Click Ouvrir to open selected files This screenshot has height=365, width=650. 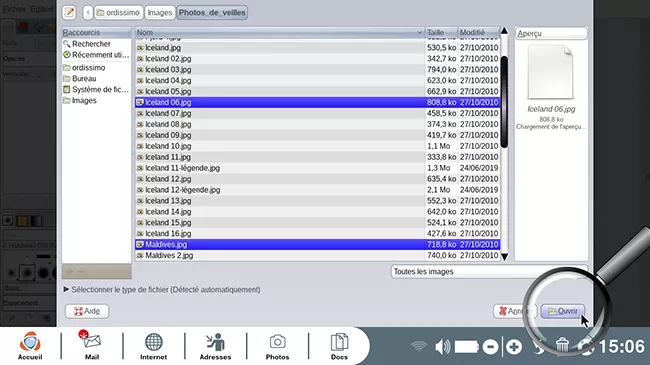[x=563, y=311]
